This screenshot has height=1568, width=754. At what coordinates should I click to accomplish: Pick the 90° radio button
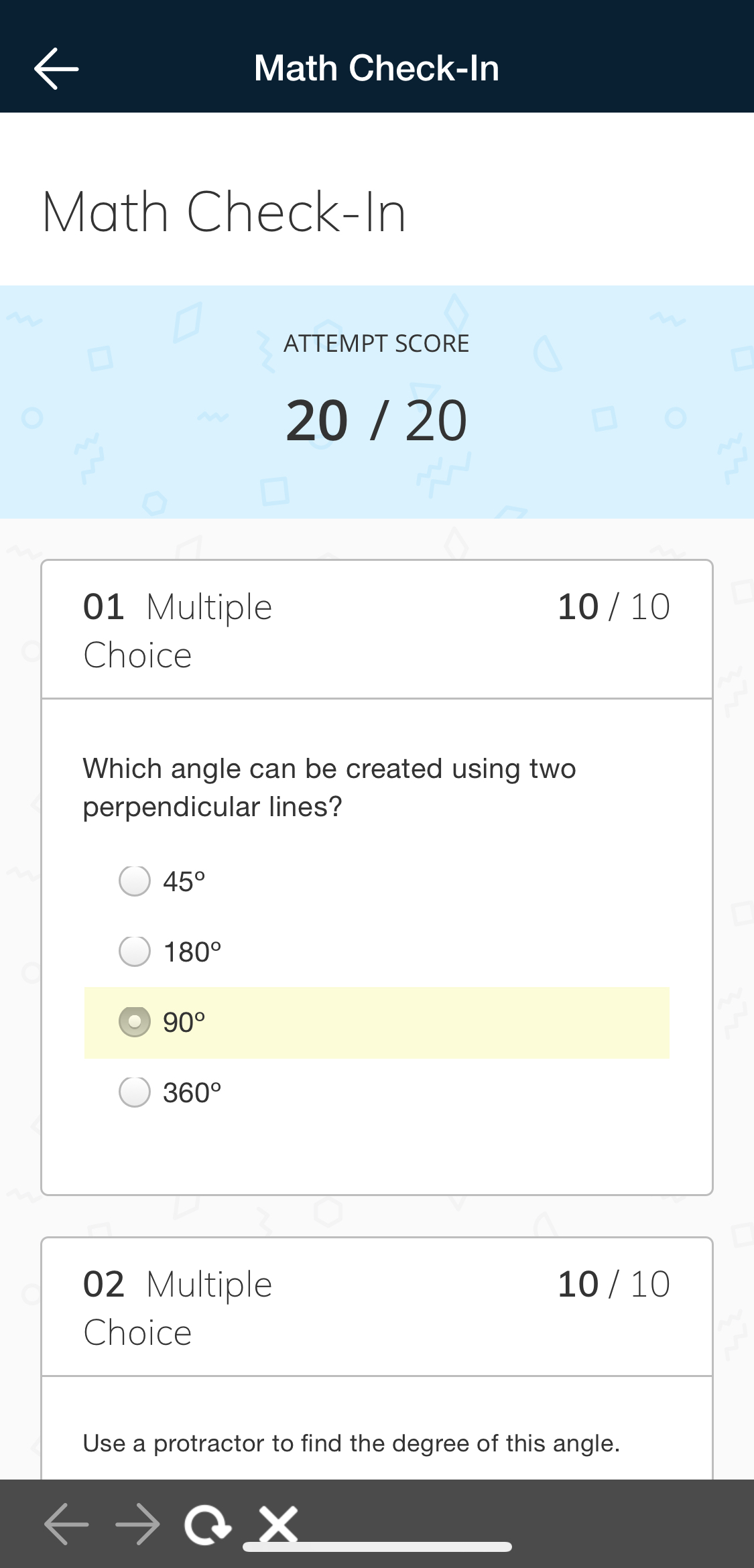coord(135,1023)
